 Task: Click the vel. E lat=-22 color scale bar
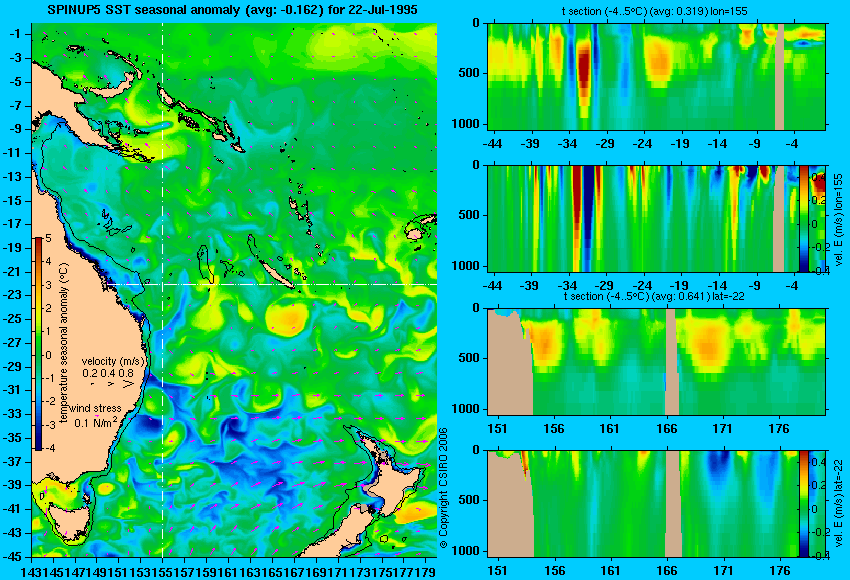[804, 503]
